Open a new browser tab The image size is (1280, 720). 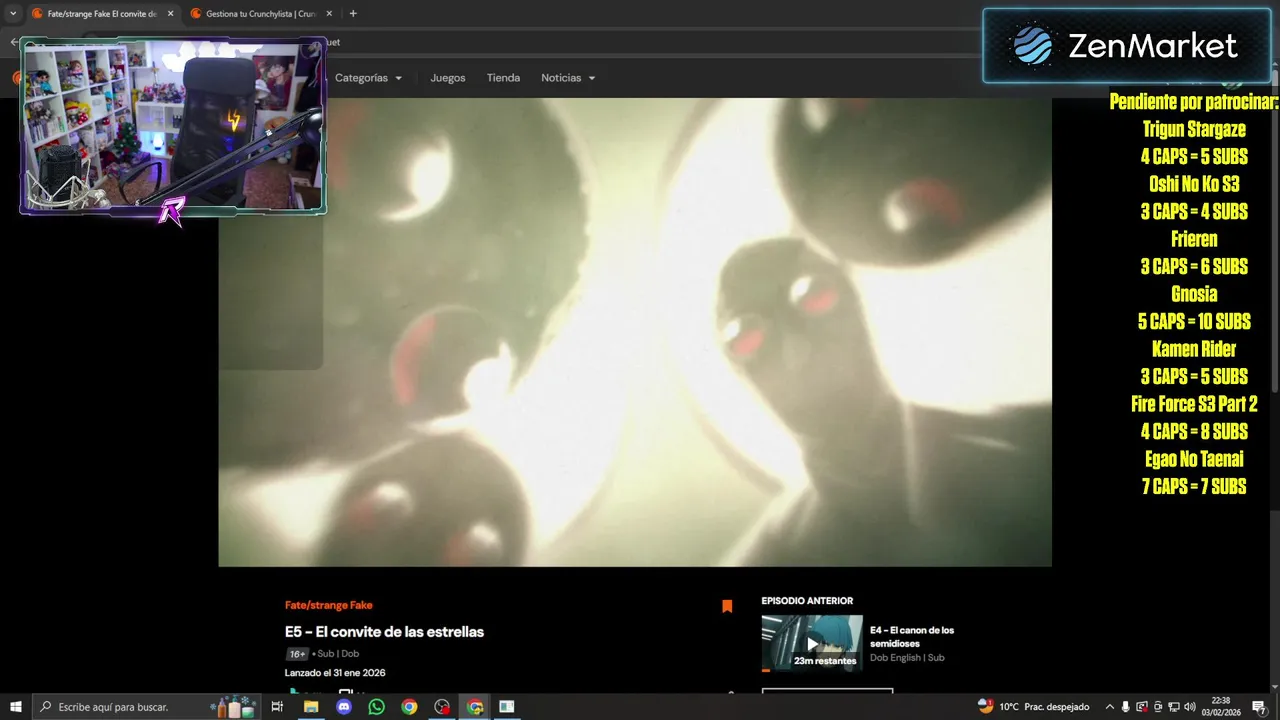coord(353,14)
